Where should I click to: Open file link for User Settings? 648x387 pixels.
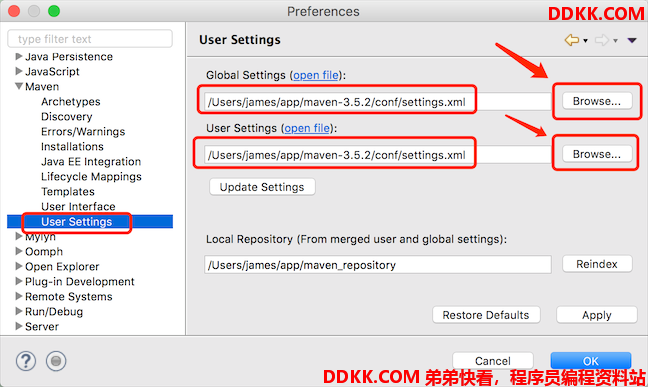pos(307,128)
